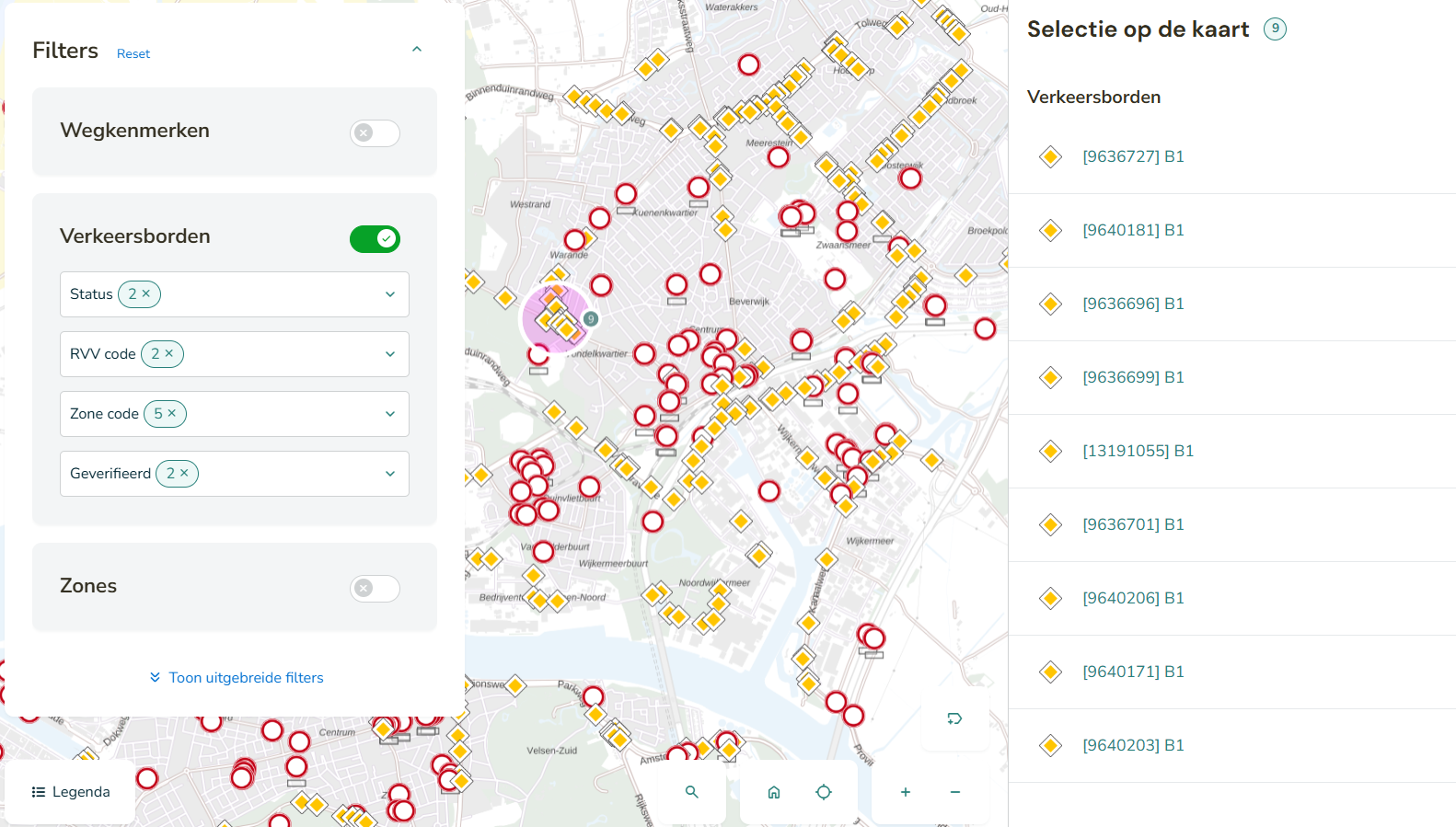Clear the Status filter chip
Image resolution: width=1456 pixels, height=827 pixels.
point(146,294)
